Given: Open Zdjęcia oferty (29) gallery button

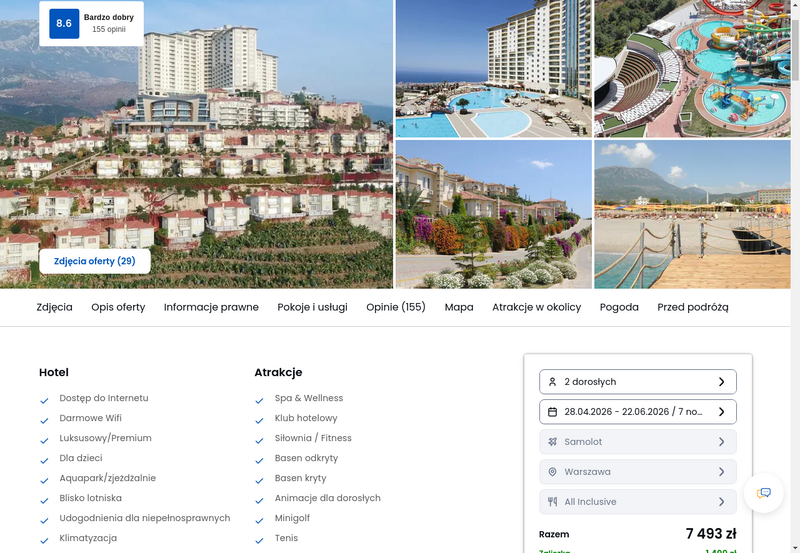Looking at the screenshot, I should coord(95,261).
